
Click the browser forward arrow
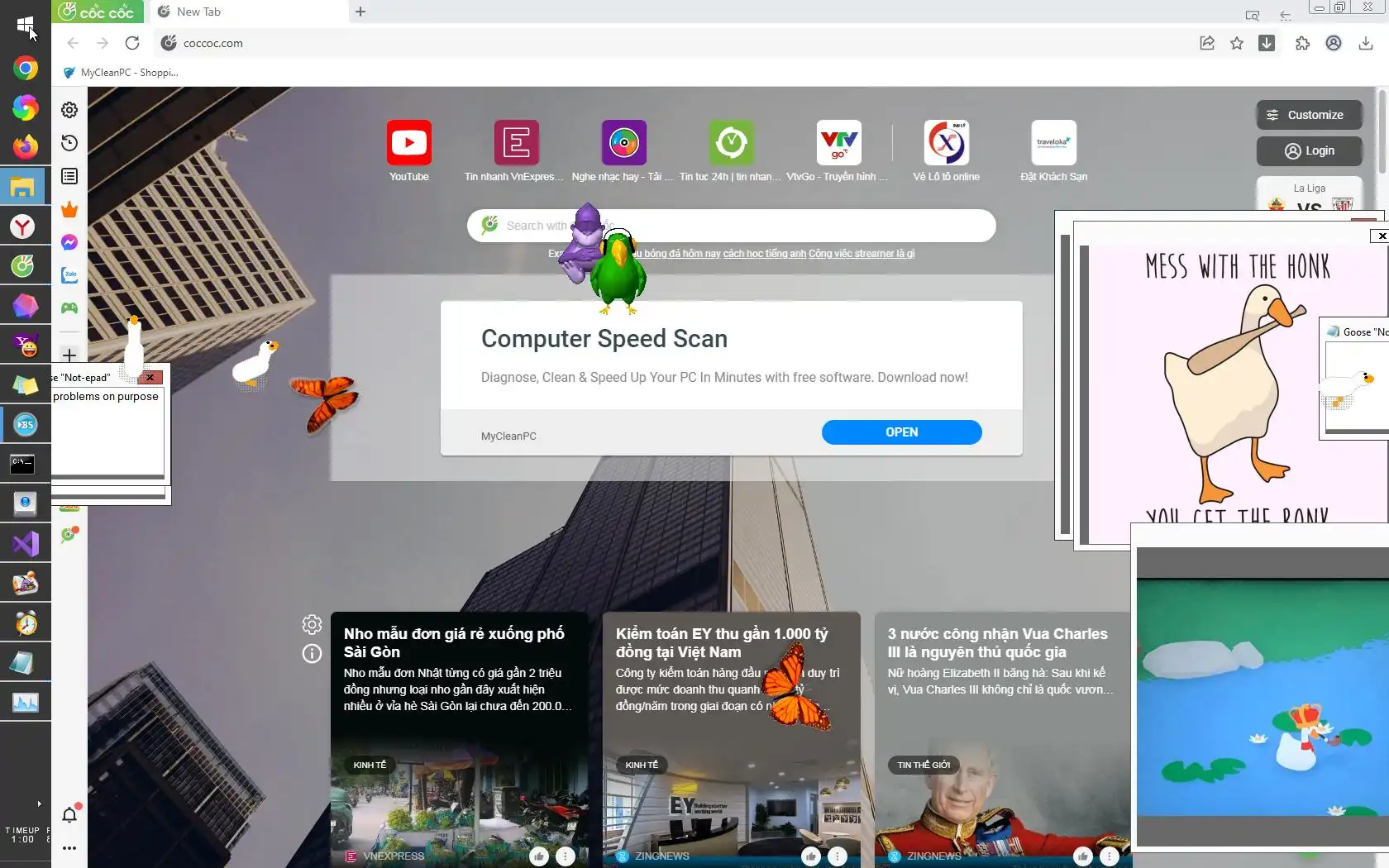pyautogui.click(x=103, y=43)
